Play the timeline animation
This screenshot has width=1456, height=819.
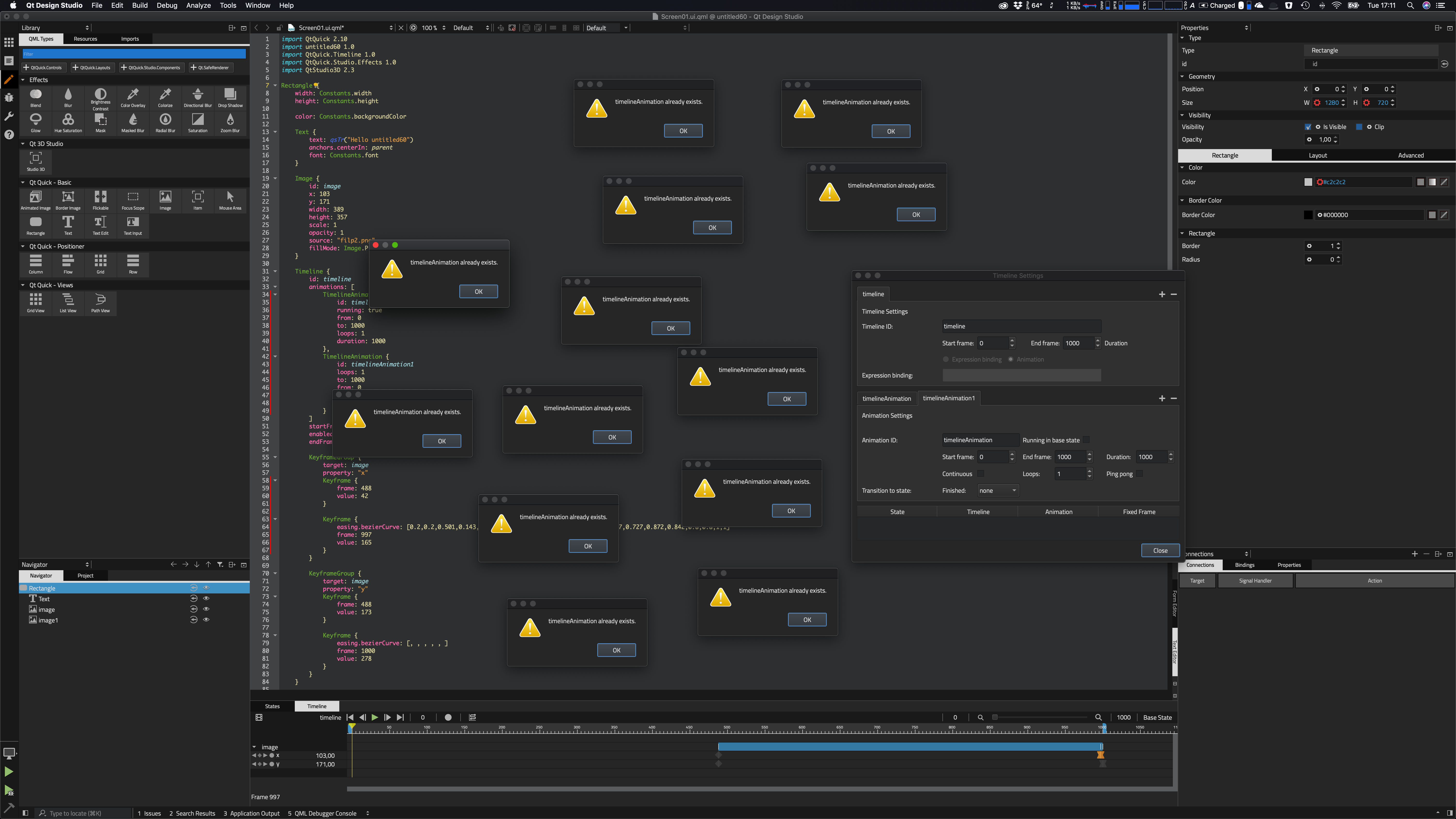(375, 717)
